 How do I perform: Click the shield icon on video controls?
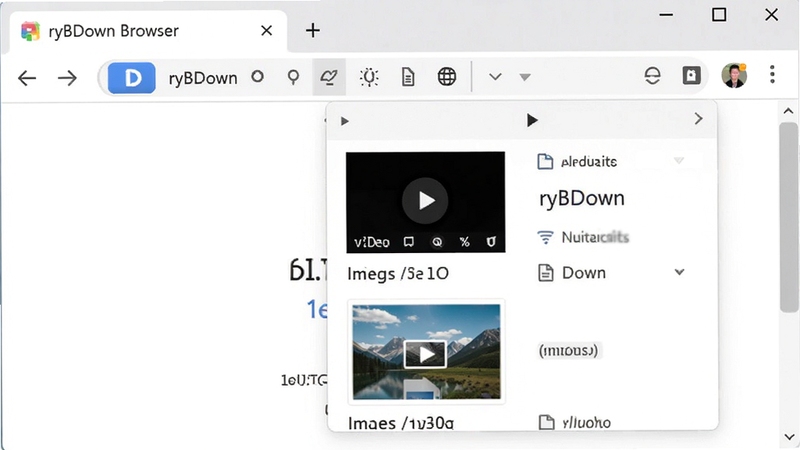[491, 242]
